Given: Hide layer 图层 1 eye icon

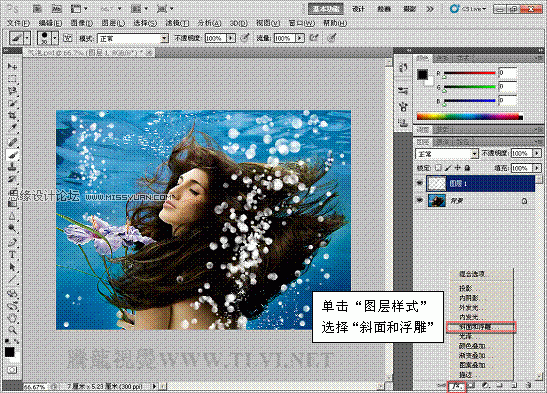Looking at the screenshot, I should coord(420,183).
